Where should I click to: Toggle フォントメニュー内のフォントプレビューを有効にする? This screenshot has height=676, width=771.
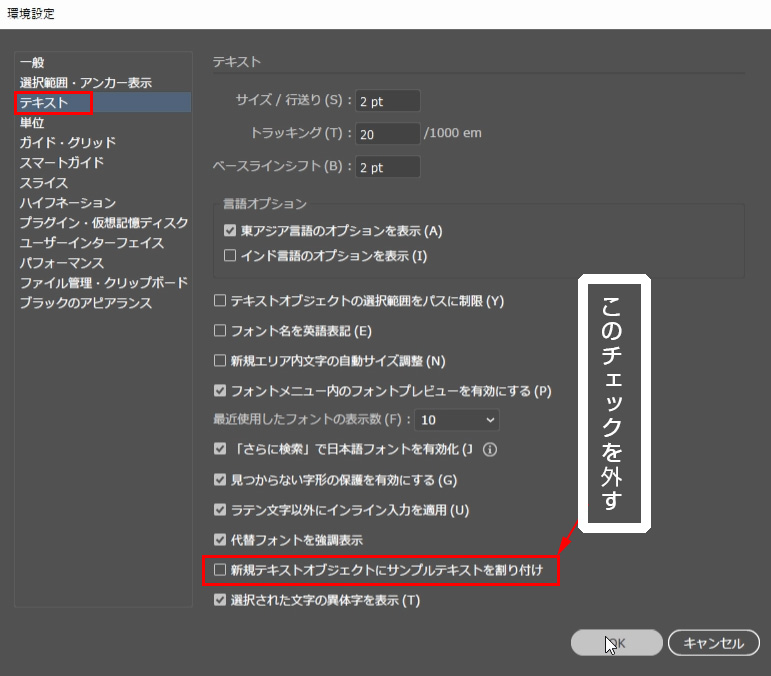pyautogui.click(x=220, y=391)
